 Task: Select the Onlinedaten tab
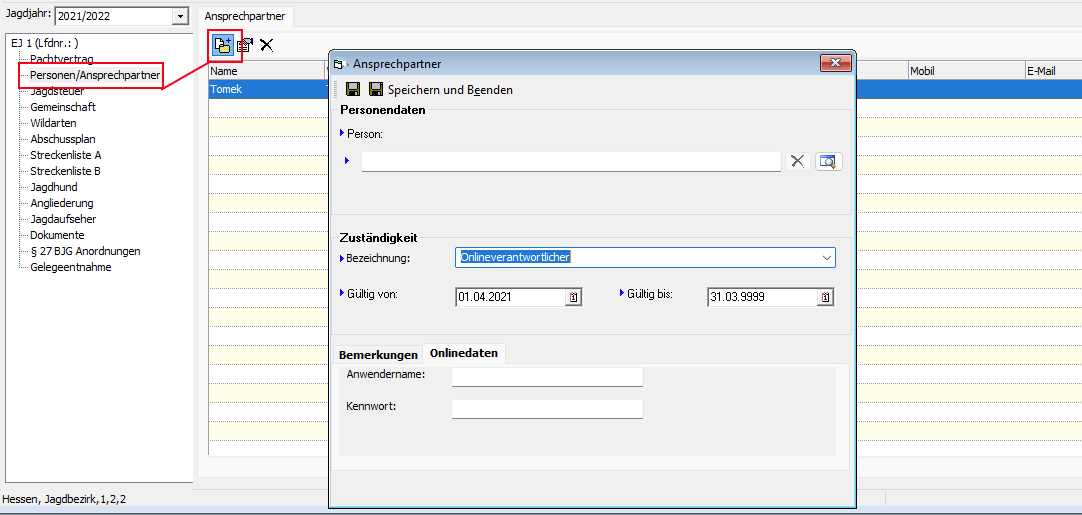464,354
